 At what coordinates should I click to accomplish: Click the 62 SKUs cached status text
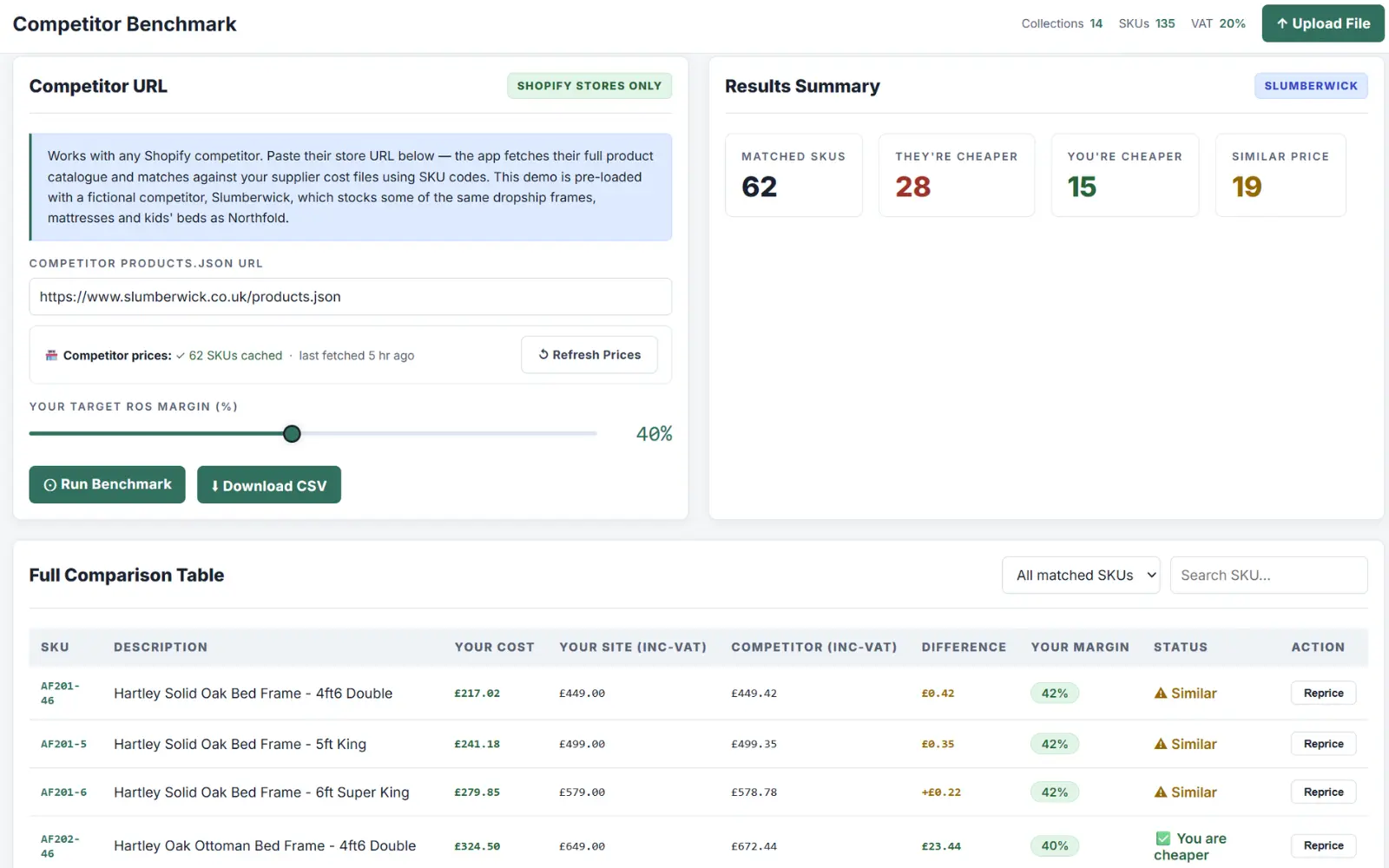click(229, 355)
